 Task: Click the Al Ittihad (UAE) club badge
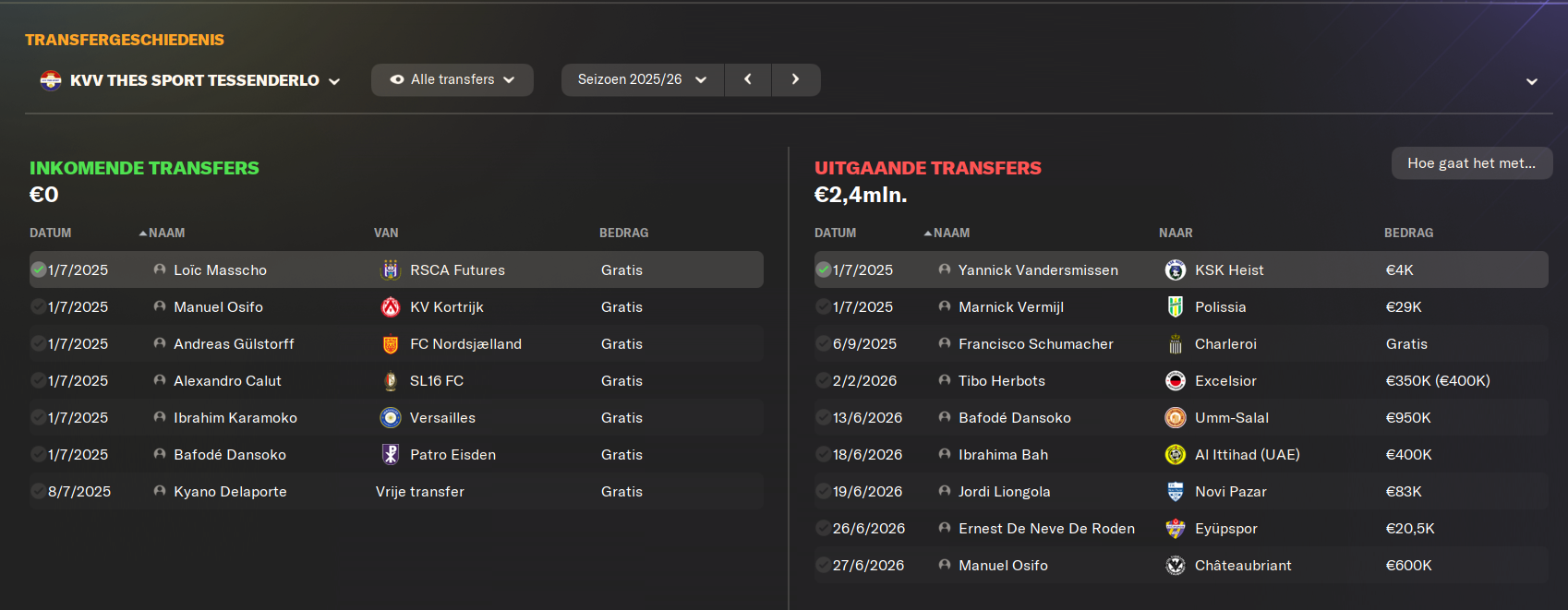point(1176,454)
